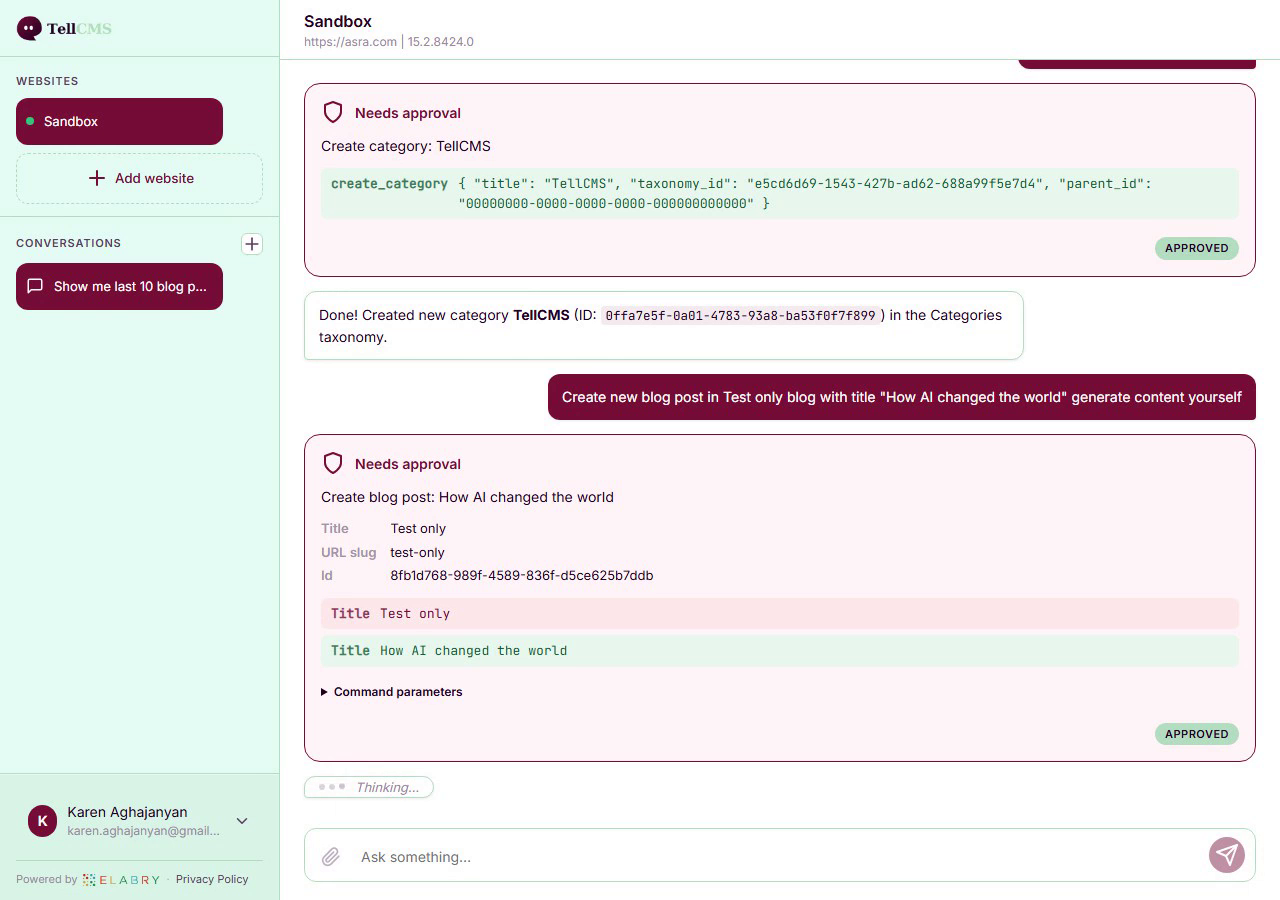Click the karen.aghajanyan email text

(143, 831)
